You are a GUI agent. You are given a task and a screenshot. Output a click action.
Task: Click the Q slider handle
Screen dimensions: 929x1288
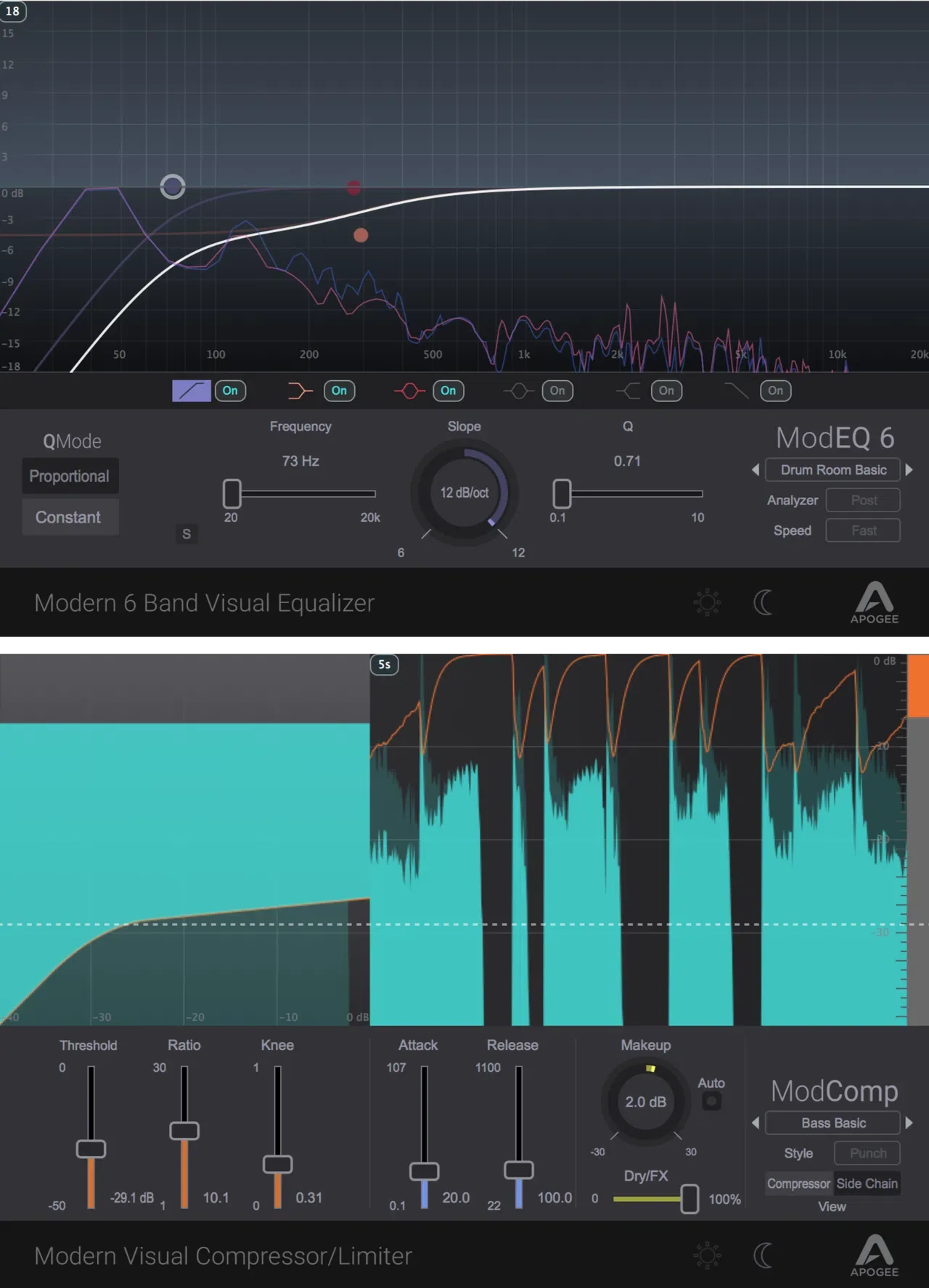click(x=562, y=493)
